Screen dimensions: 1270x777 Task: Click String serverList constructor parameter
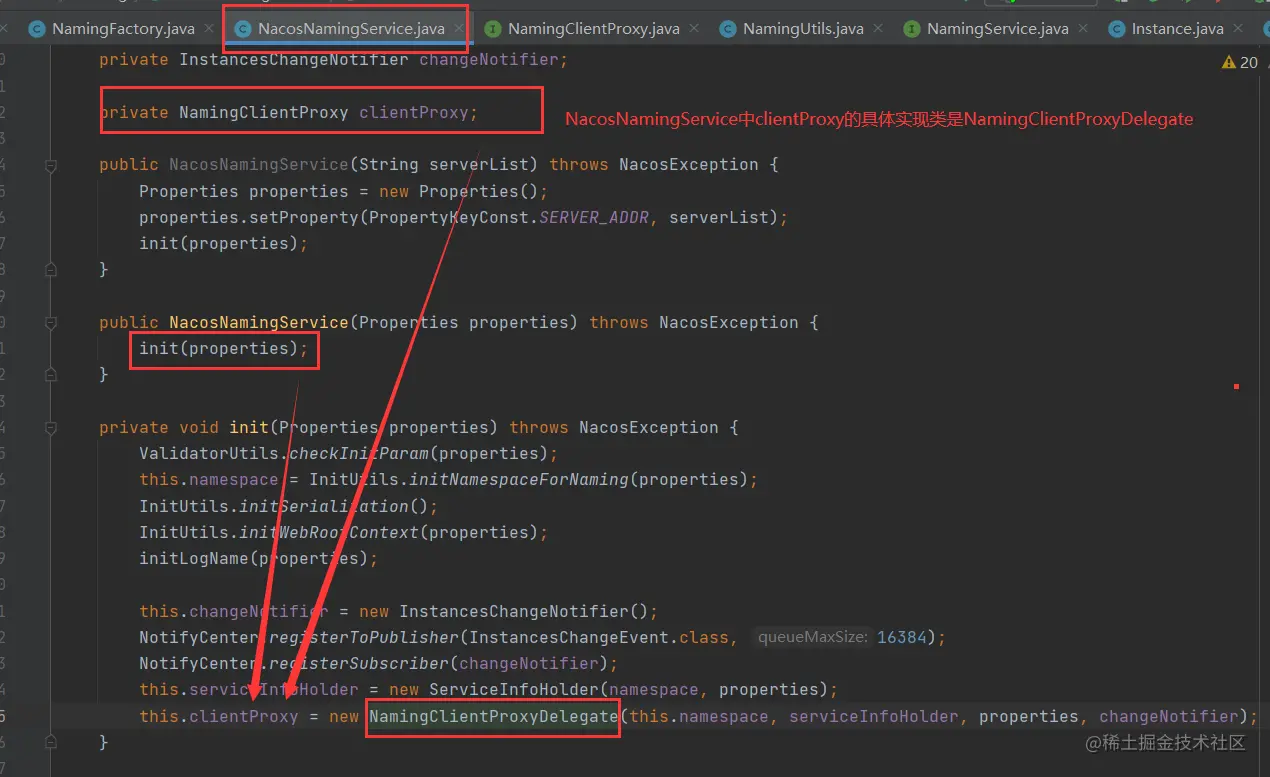pyautogui.click(x=444, y=164)
